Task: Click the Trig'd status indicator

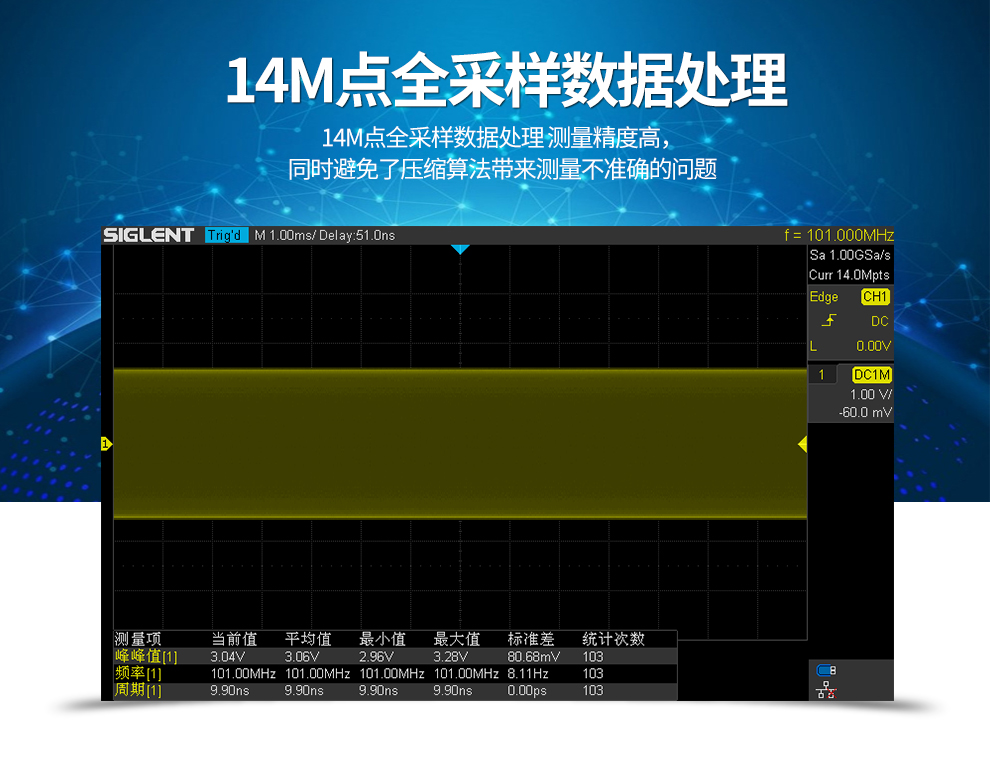Action: pyautogui.click(x=225, y=235)
